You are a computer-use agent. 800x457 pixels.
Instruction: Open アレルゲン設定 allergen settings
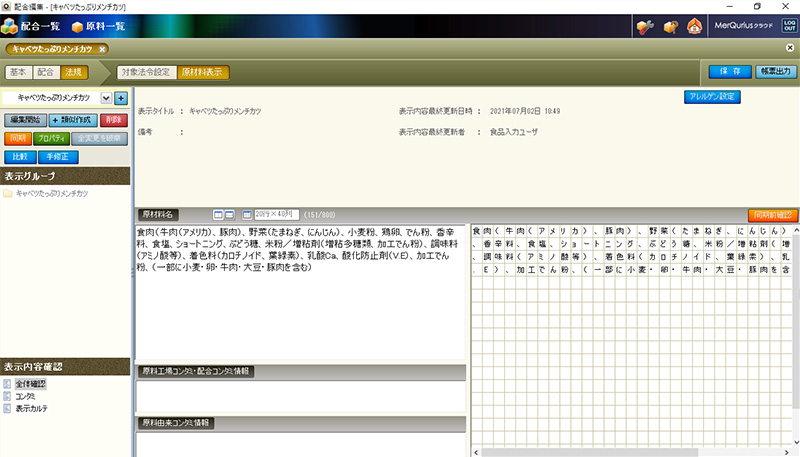coord(713,97)
